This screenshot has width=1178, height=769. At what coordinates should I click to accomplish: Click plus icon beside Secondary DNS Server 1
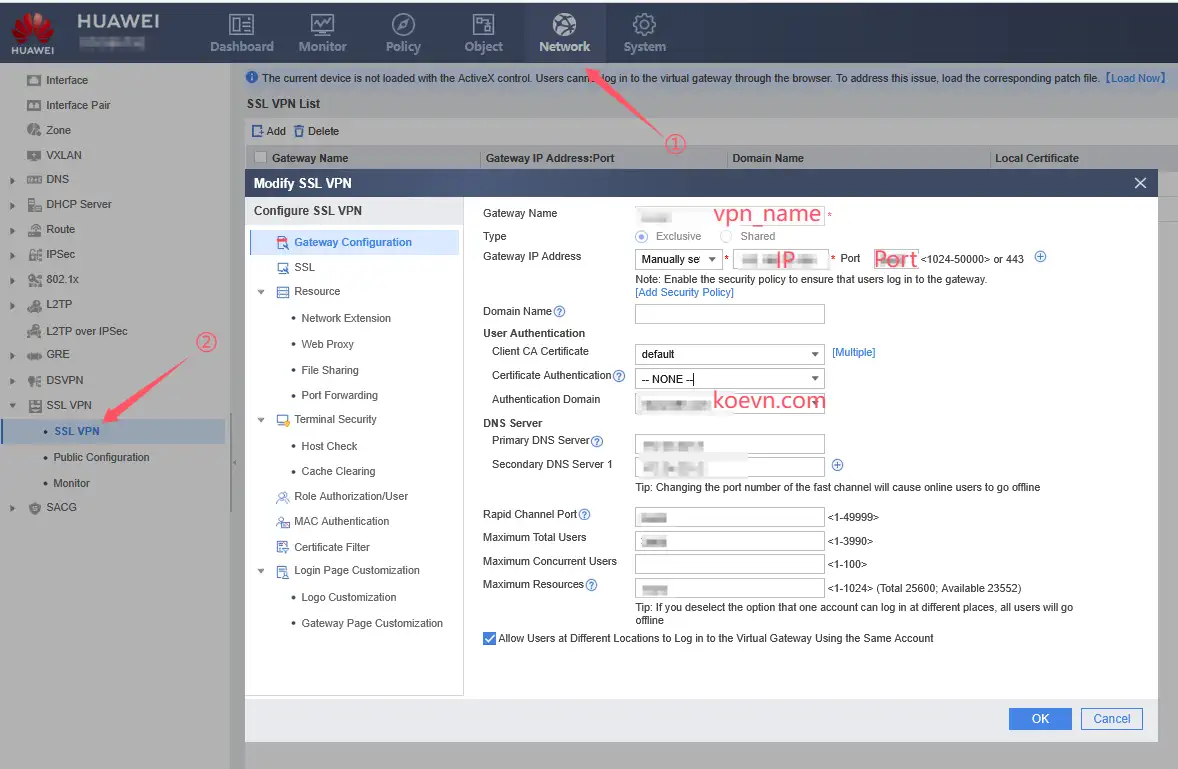(x=838, y=465)
